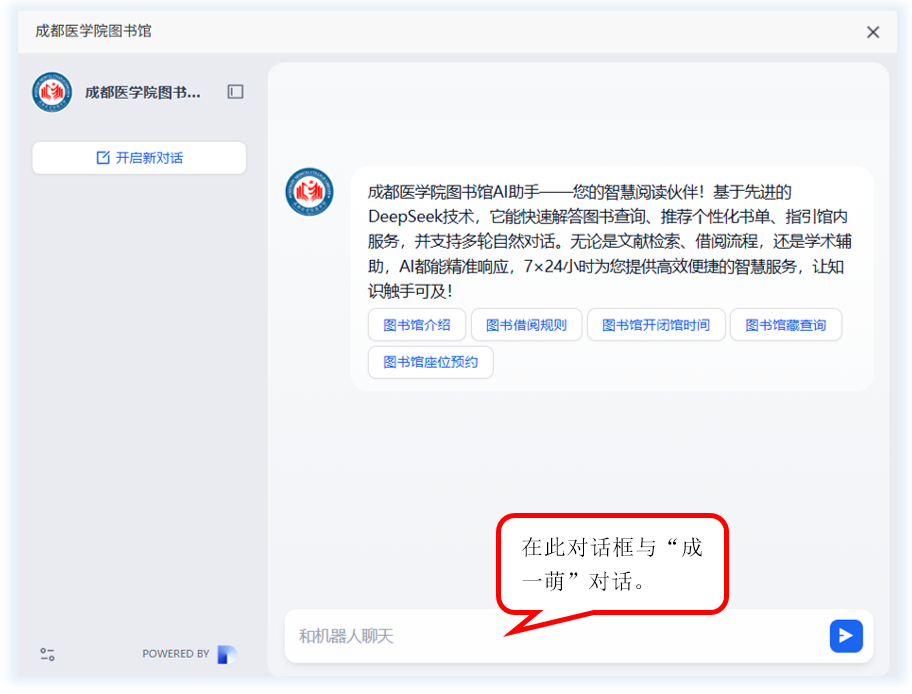Click the truncated sidebar title 成都医学院图书...

pos(142,92)
